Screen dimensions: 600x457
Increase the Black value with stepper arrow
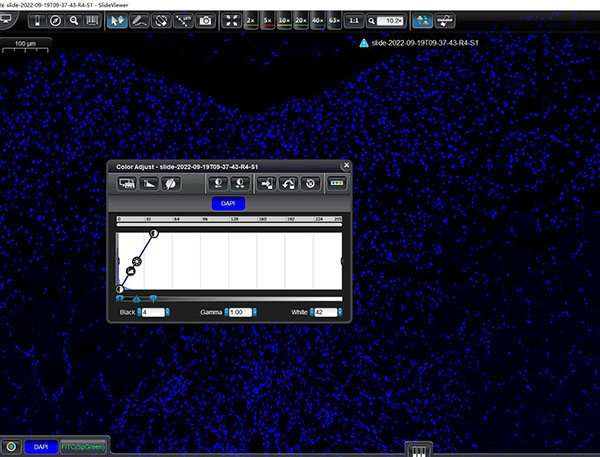167,310
